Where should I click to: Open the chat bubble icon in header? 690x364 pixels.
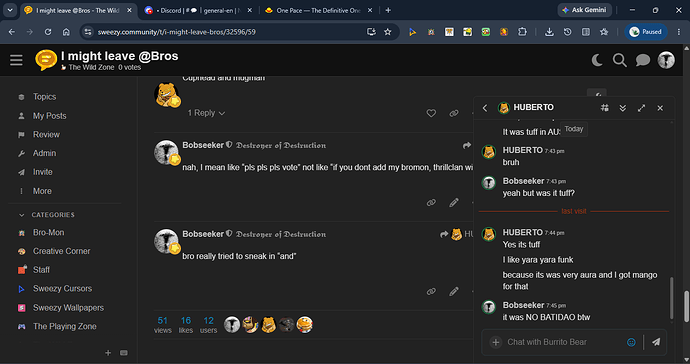pyautogui.click(x=642, y=60)
